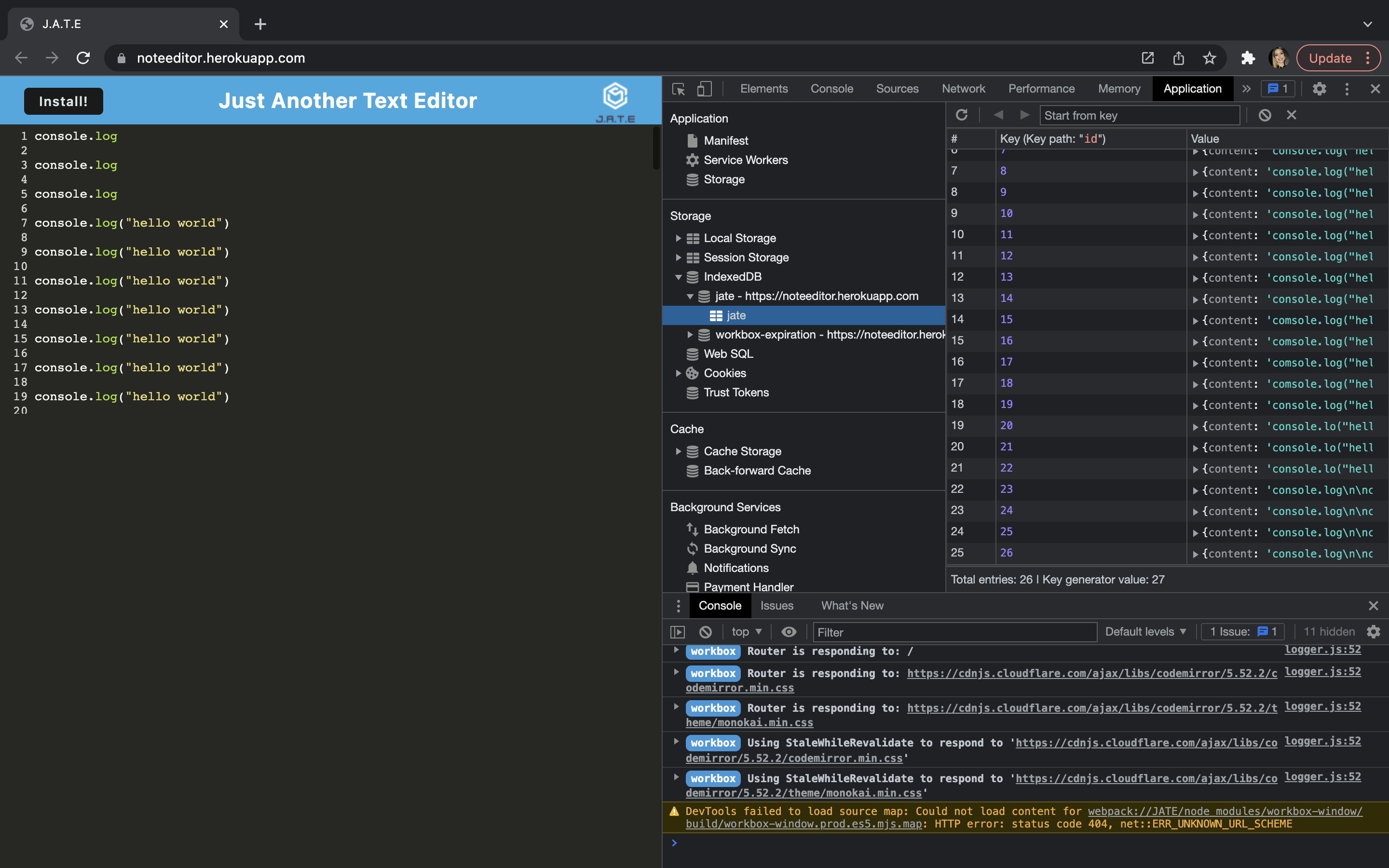Expand value of entry with key 26

point(1196,554)
